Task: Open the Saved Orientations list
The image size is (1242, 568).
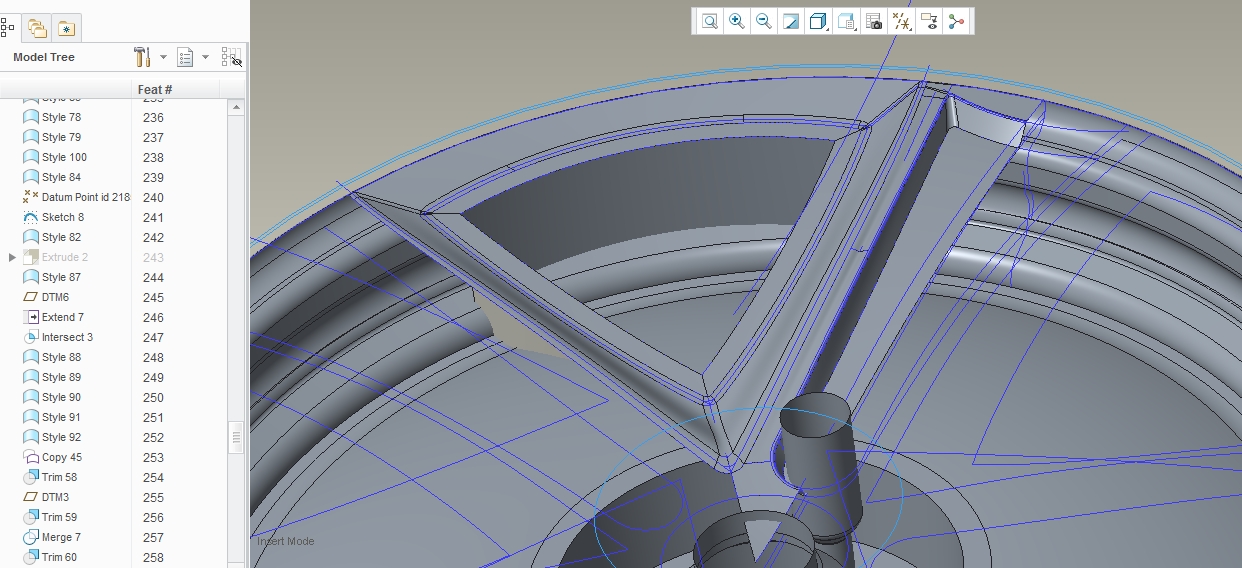Action: 846,21
